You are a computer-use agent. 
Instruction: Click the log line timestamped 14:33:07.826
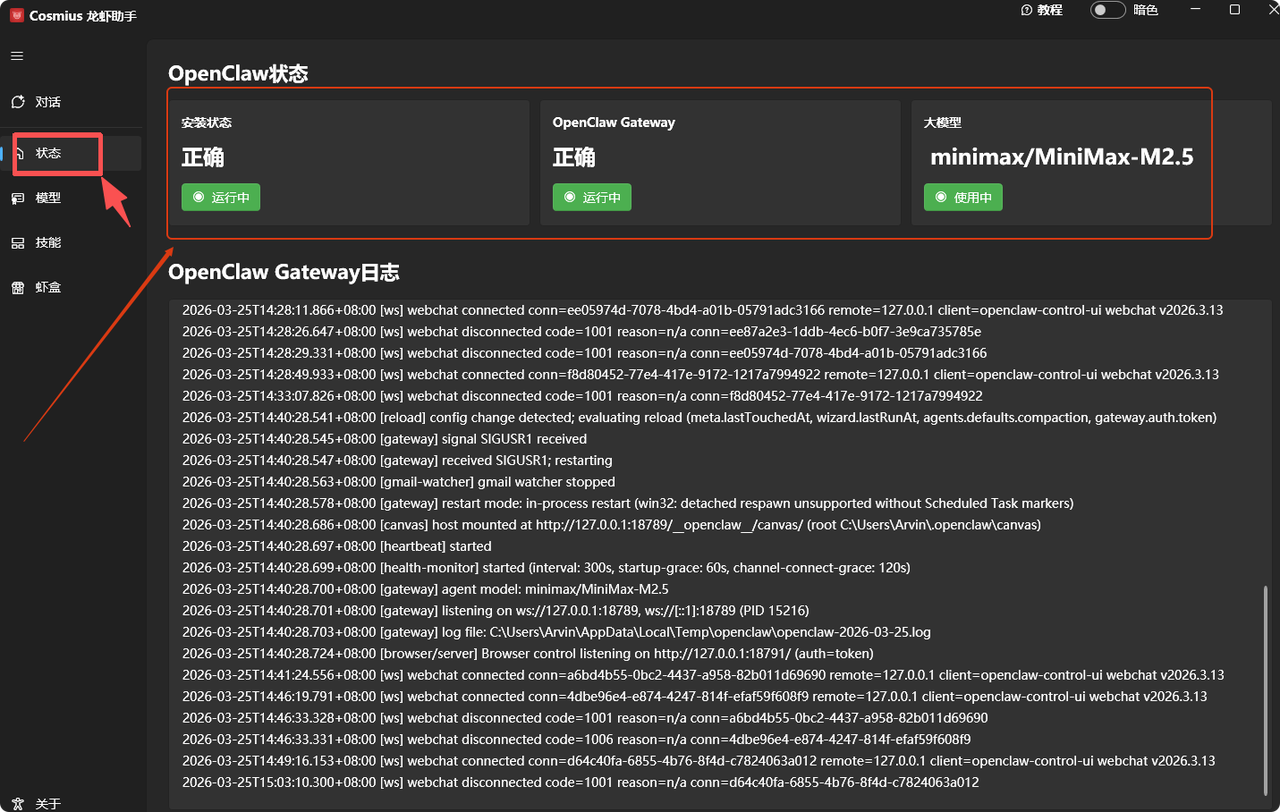(582, 396)
